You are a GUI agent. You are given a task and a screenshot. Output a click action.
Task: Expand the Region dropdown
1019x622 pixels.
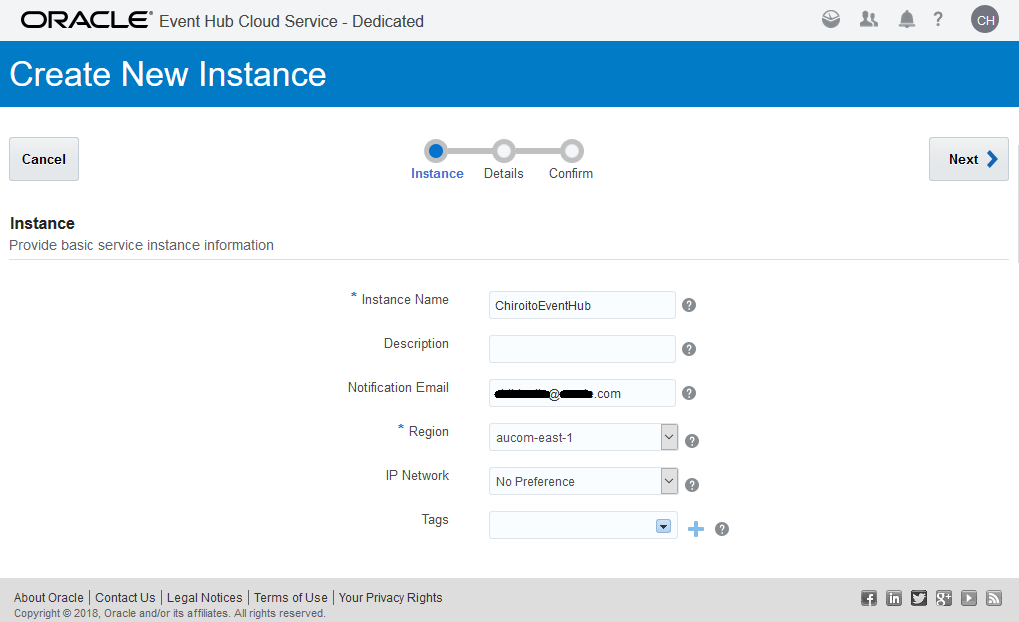[669, 437]
